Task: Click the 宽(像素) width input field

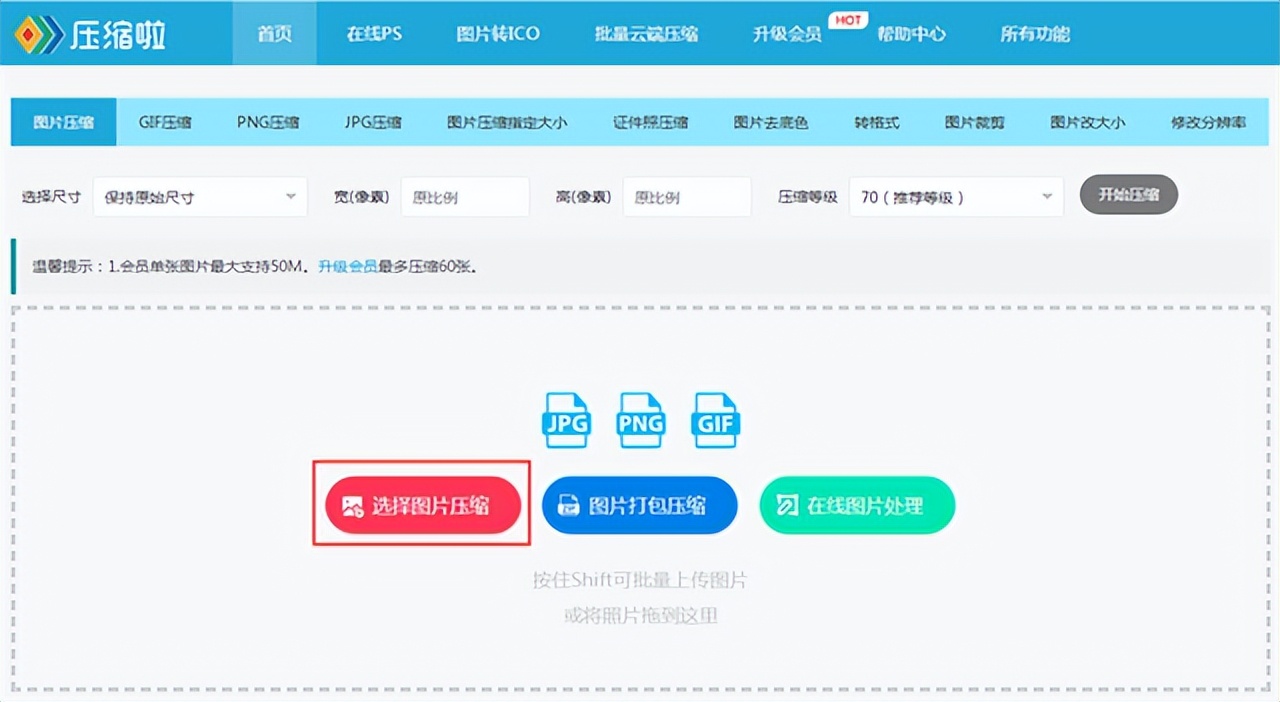Action: (465, 196)
